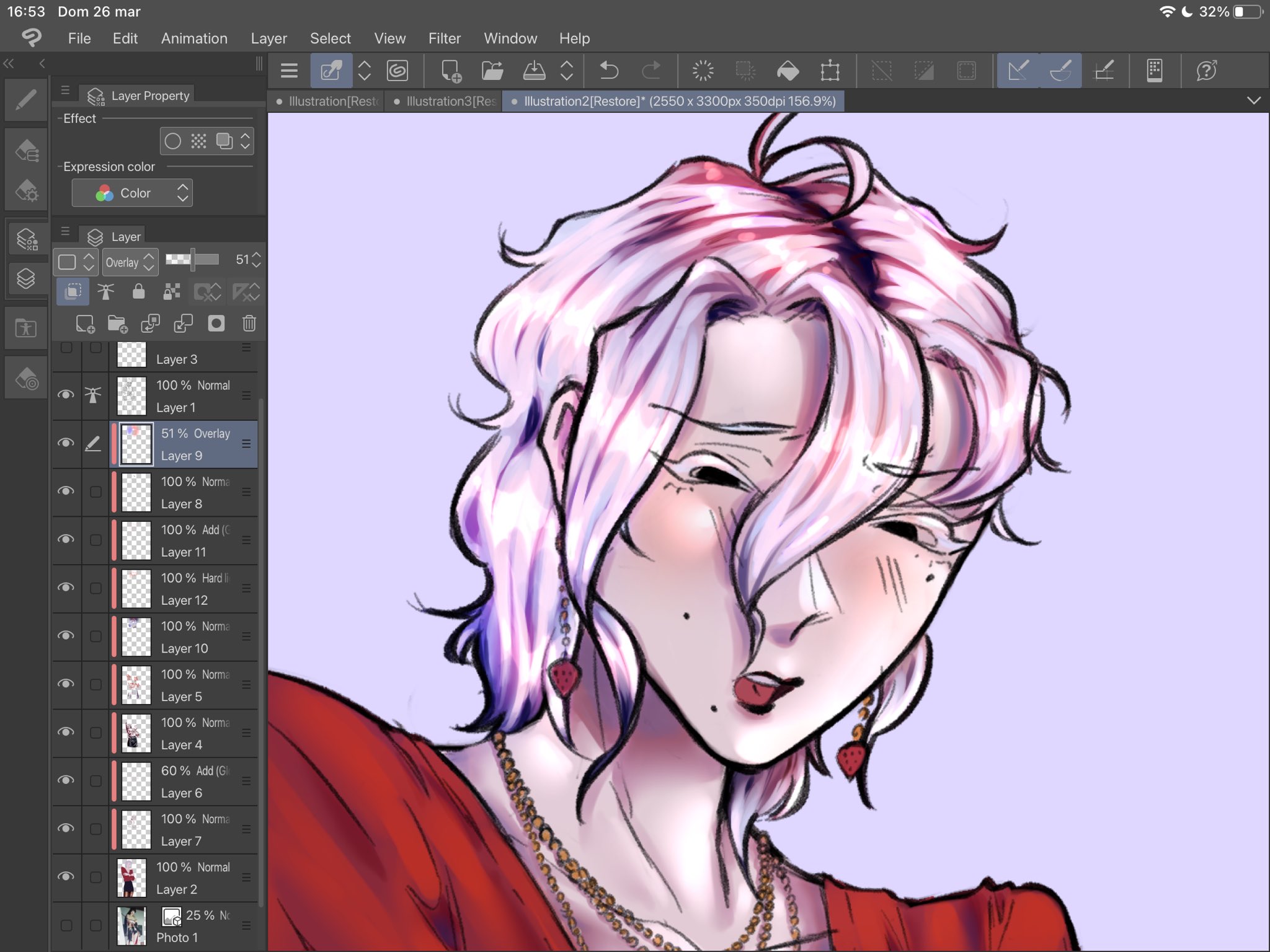Screen dimensions: 1270x952
Task: Hide Layer 8 with its eye icon
Action: coord(66,491)
